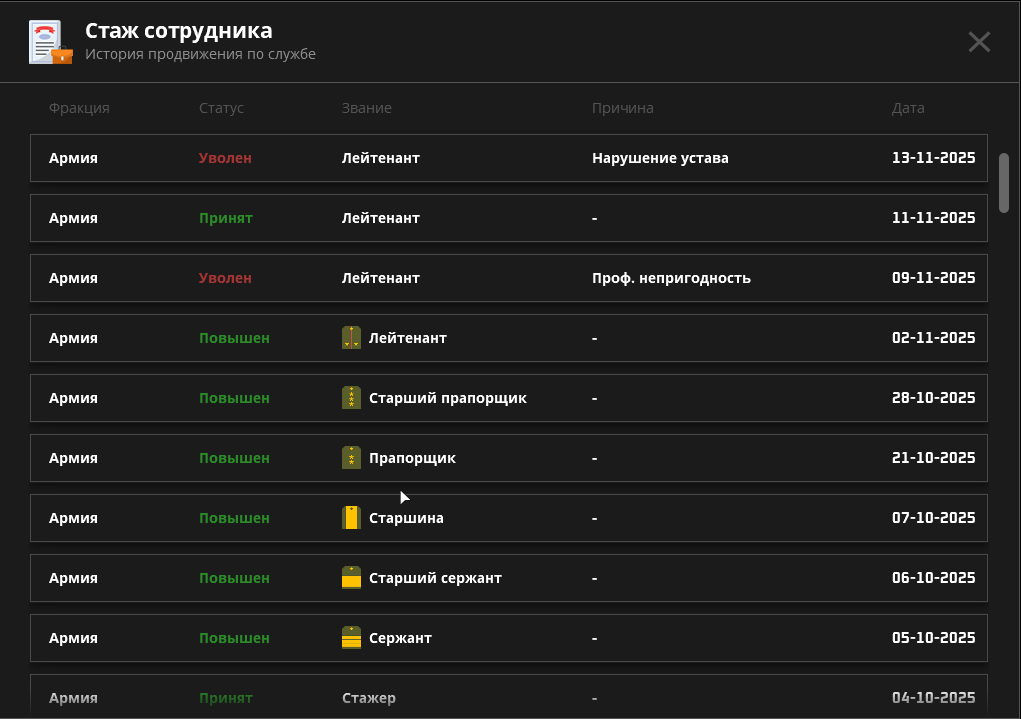Click the Lieutenant rank insignia icon
This screenshot has height=719, width=1021.
[x=351, y=338]
